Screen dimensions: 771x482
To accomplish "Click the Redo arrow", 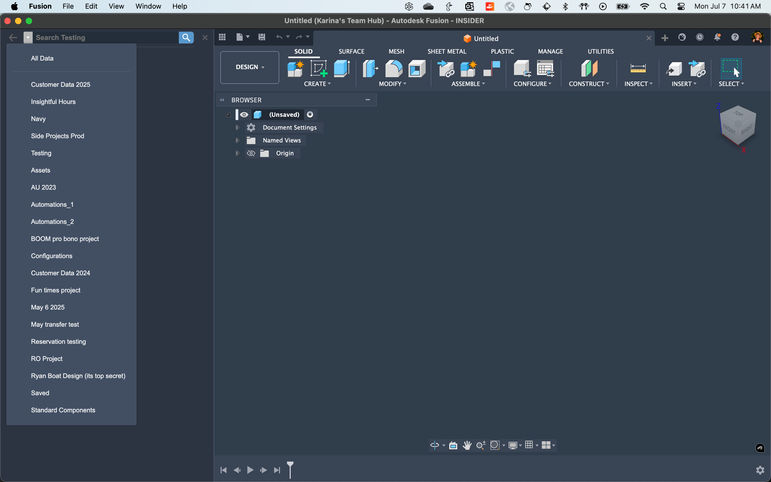I will click(299, 37).
